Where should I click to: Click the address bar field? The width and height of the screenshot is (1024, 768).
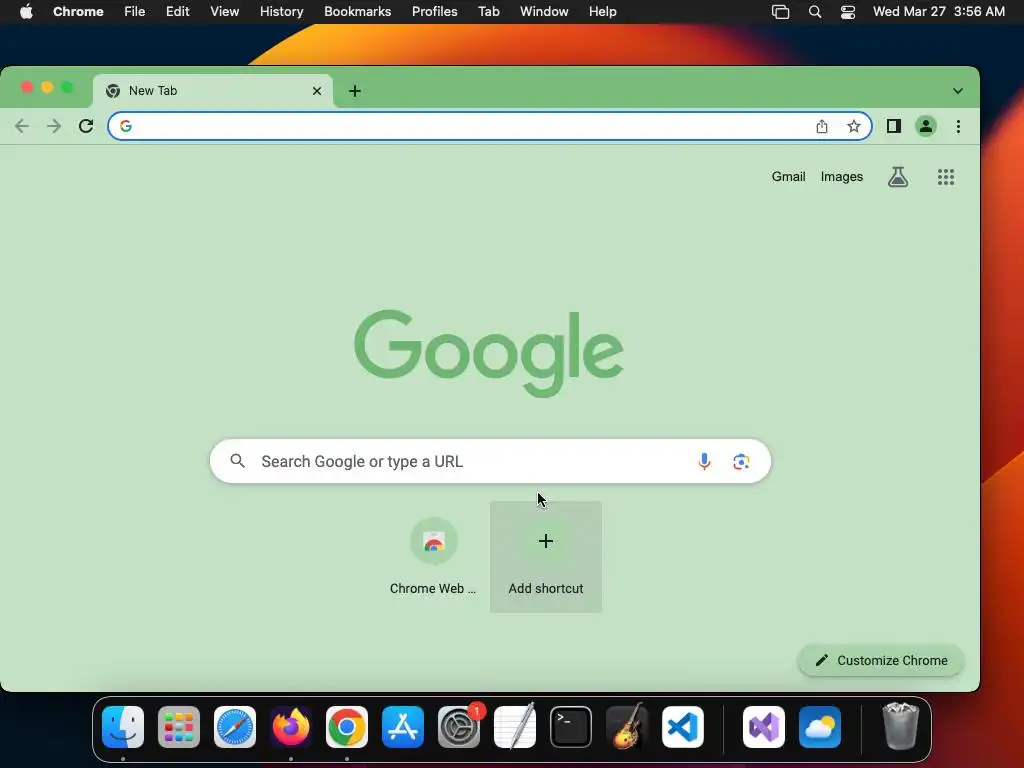(490, 126)
